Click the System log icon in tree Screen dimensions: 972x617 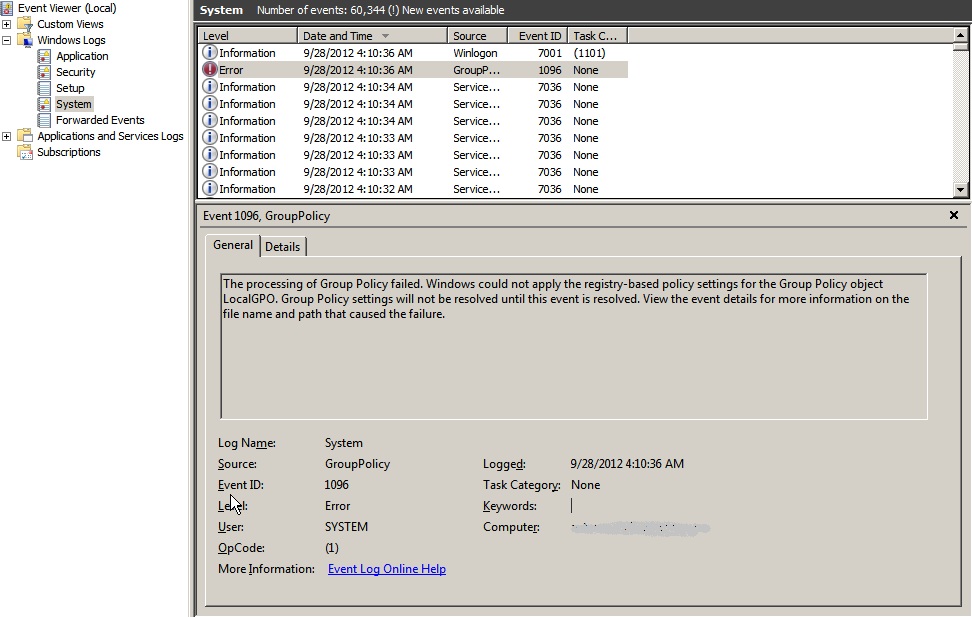click(44, 104)
